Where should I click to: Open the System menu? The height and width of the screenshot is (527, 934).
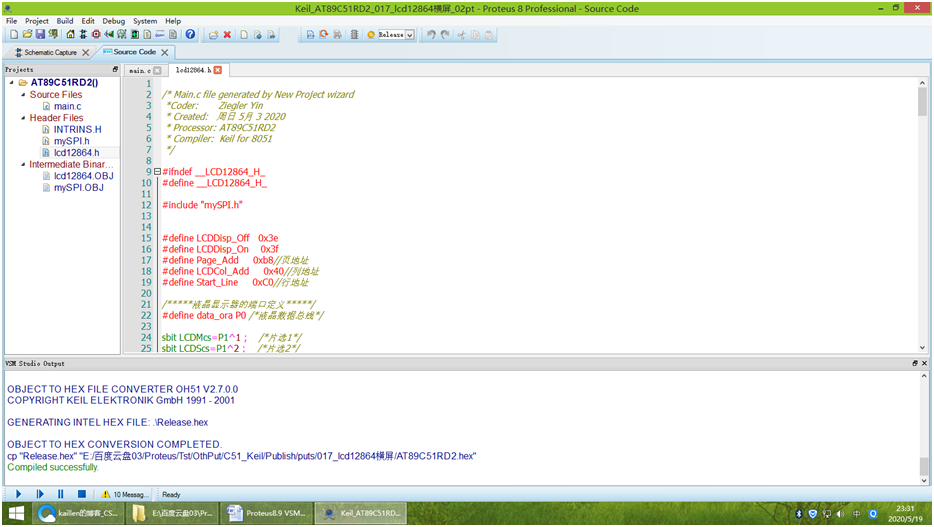point(145,21)
